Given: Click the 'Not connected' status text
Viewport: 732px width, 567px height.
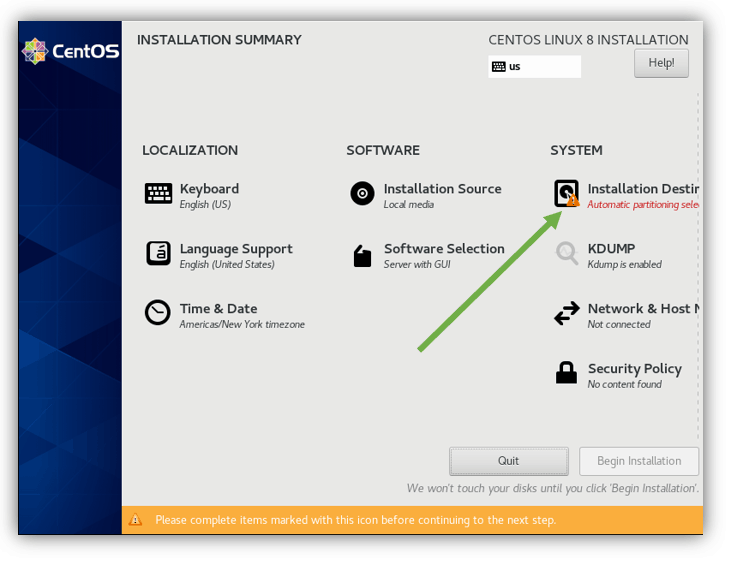Looking at the screenshot, I should tap(619, 324).
